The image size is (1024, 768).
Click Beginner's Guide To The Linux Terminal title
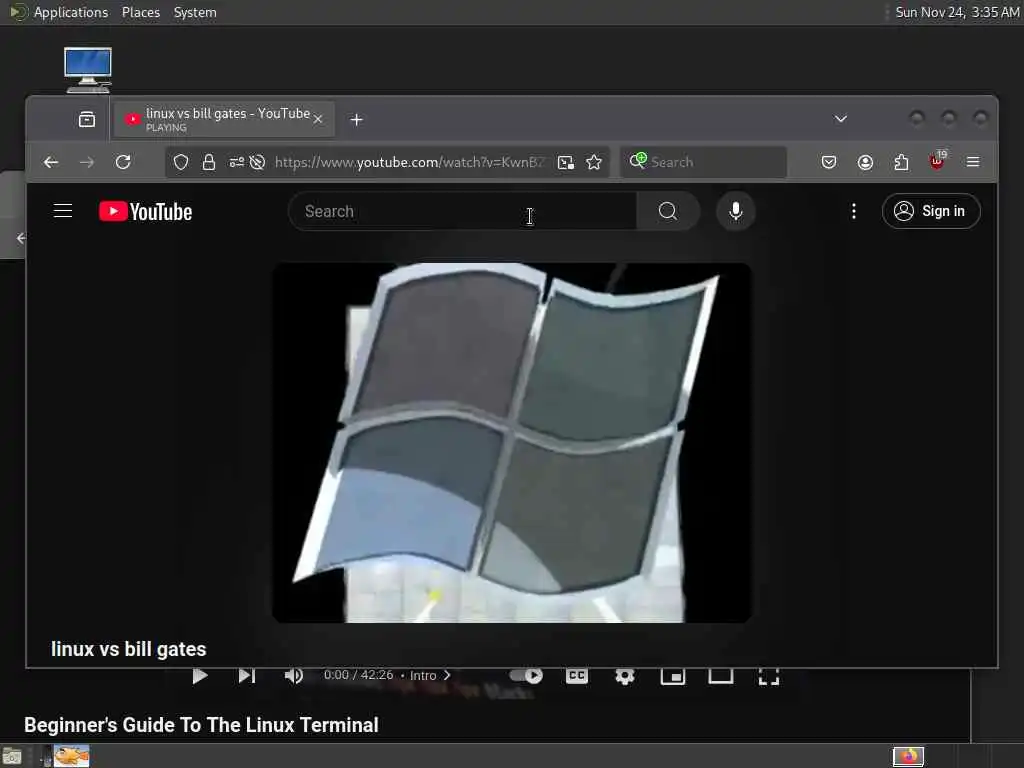(x=201, y=725)
